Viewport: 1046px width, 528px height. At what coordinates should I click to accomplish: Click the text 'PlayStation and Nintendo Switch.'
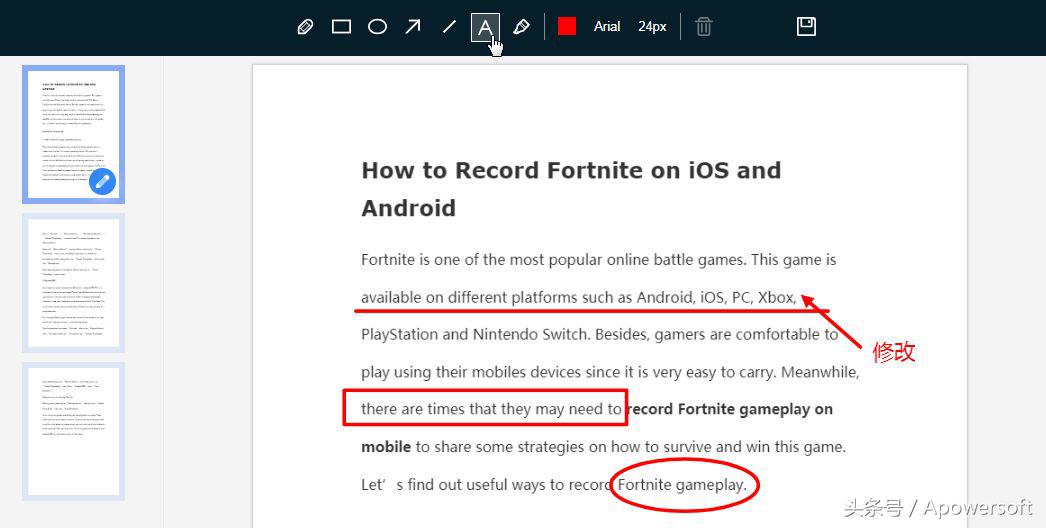coord(476,334)
